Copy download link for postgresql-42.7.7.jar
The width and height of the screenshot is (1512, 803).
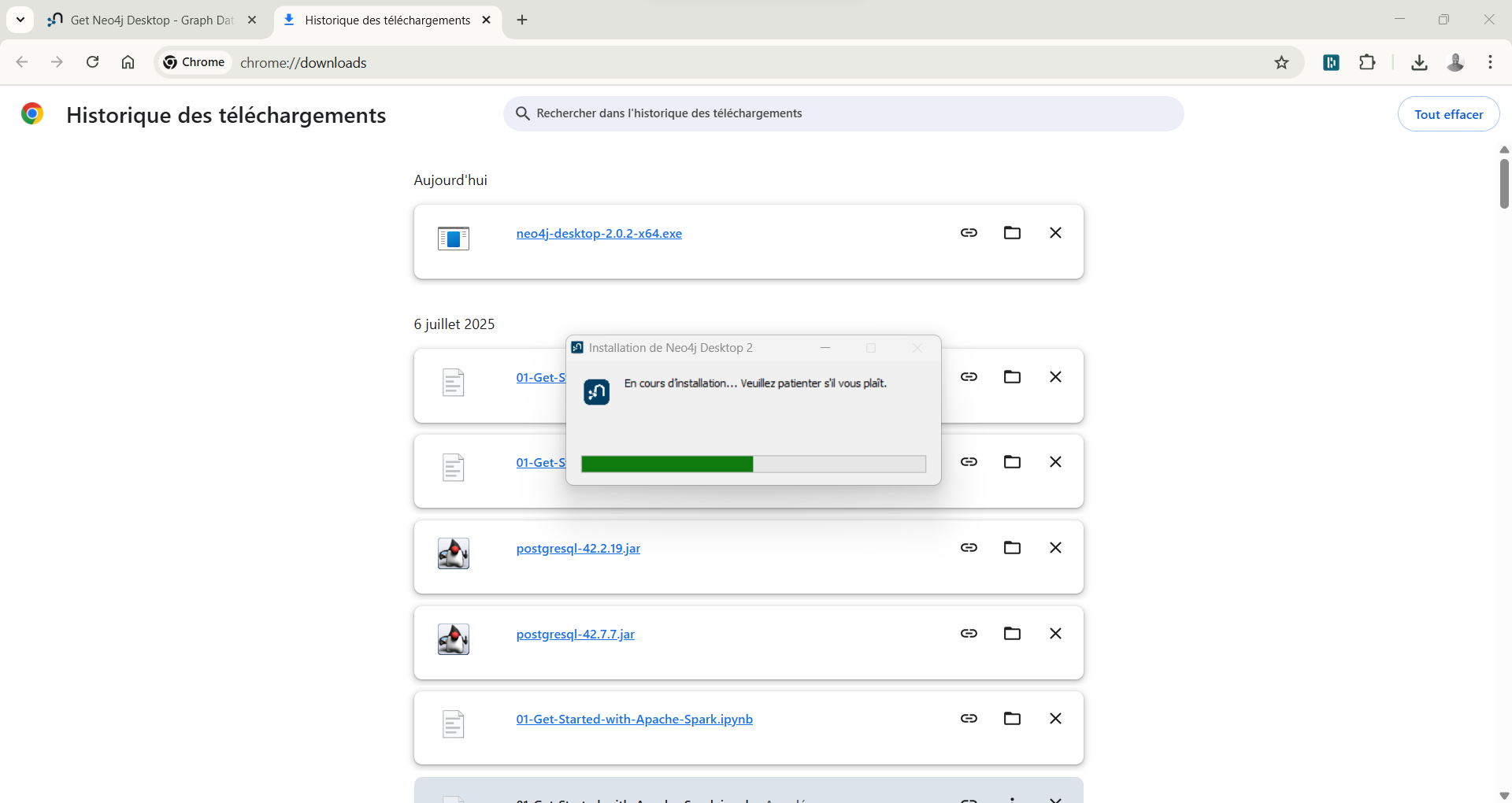coord(969,634)
